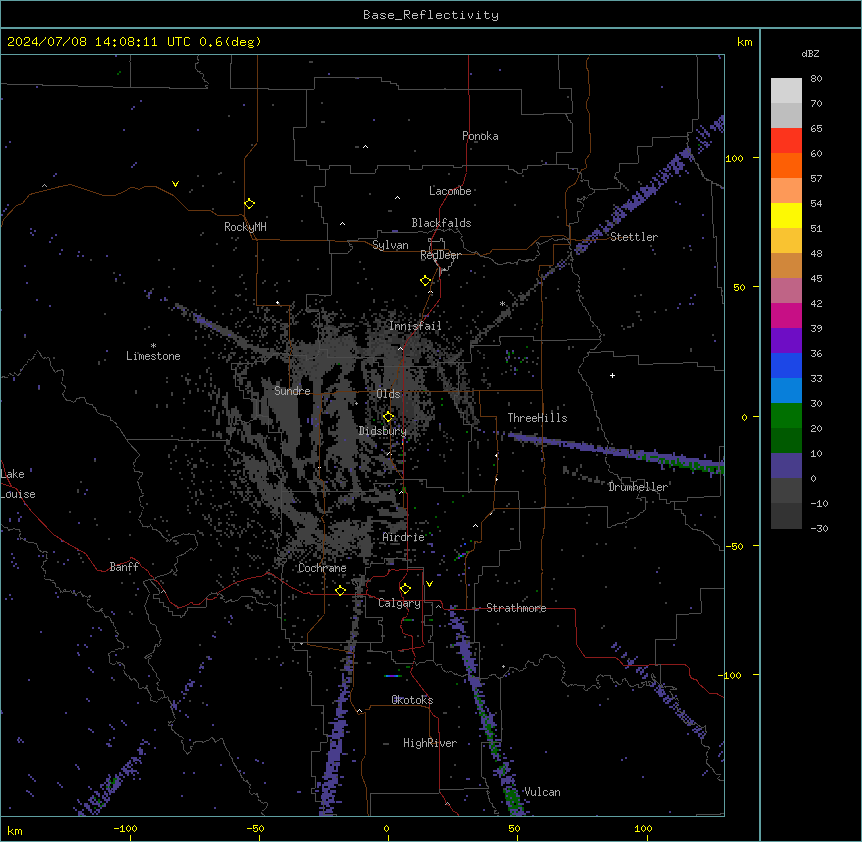
Task: Select the slate purple 10-0 dBZ legend swatch
Action: (x=786, y=466)
